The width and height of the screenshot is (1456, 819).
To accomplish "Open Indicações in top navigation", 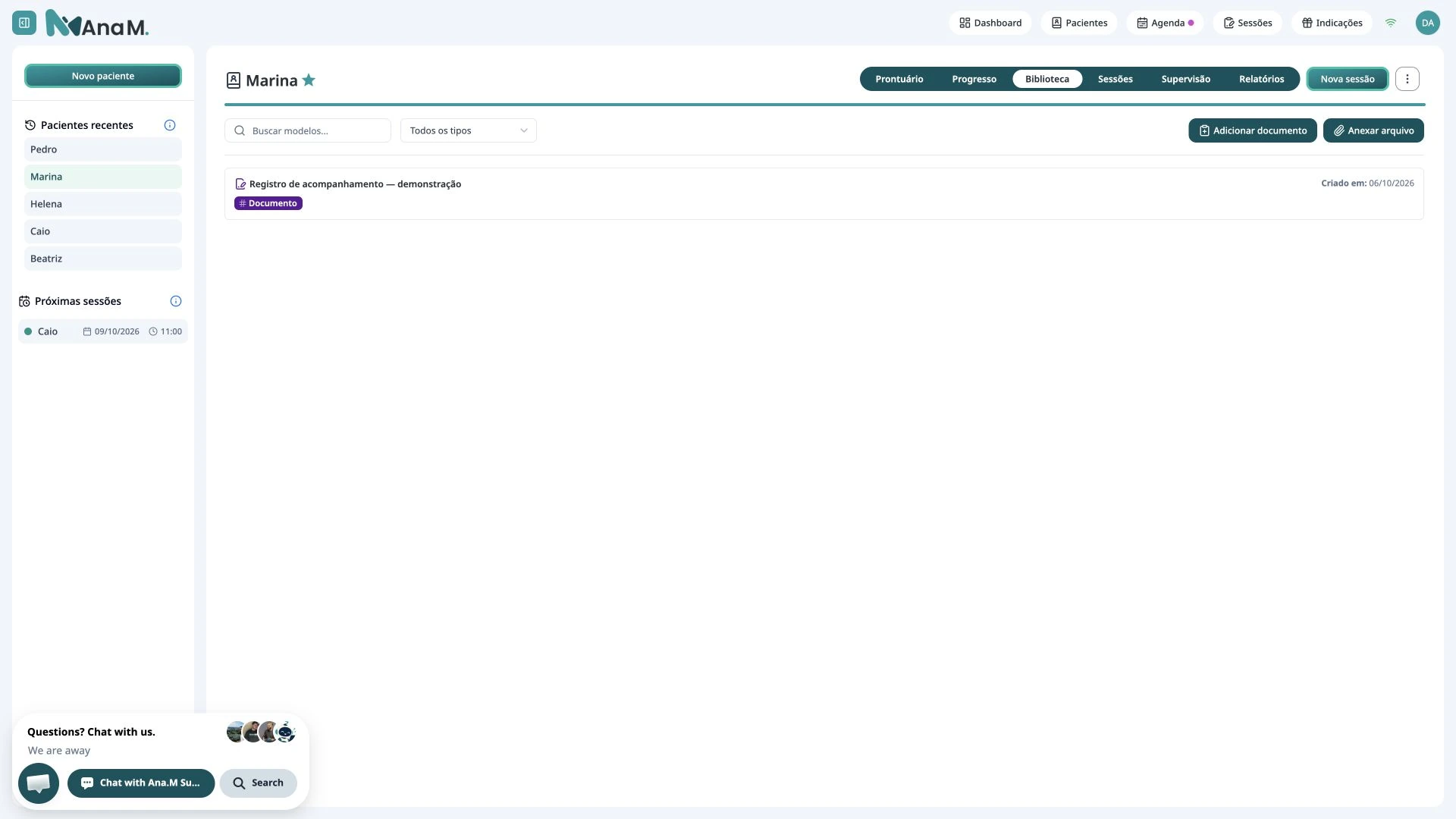I will click(x=1332, y=23).
